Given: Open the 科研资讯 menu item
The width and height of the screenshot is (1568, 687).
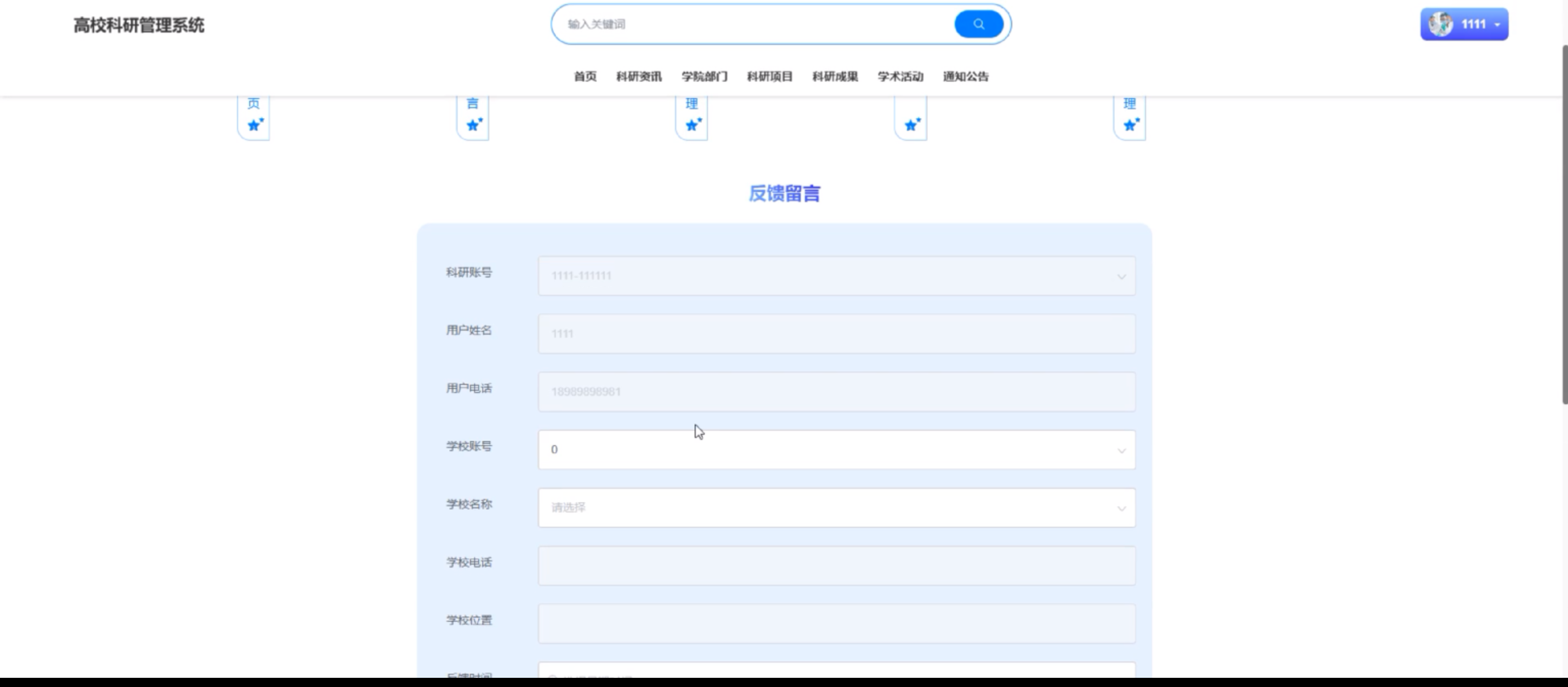Looking at the screenshot, I should [638, 77].
